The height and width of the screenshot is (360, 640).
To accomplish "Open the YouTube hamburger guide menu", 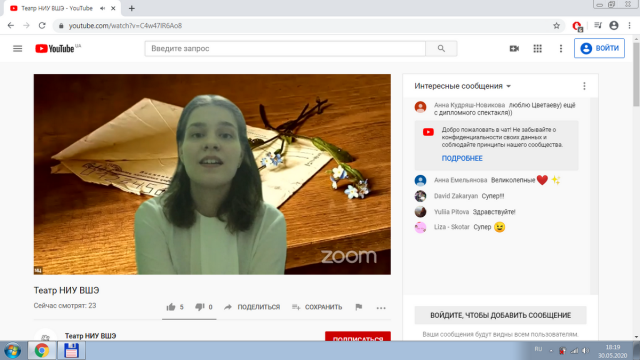I will pyautogui.click(x=18, y=49).
